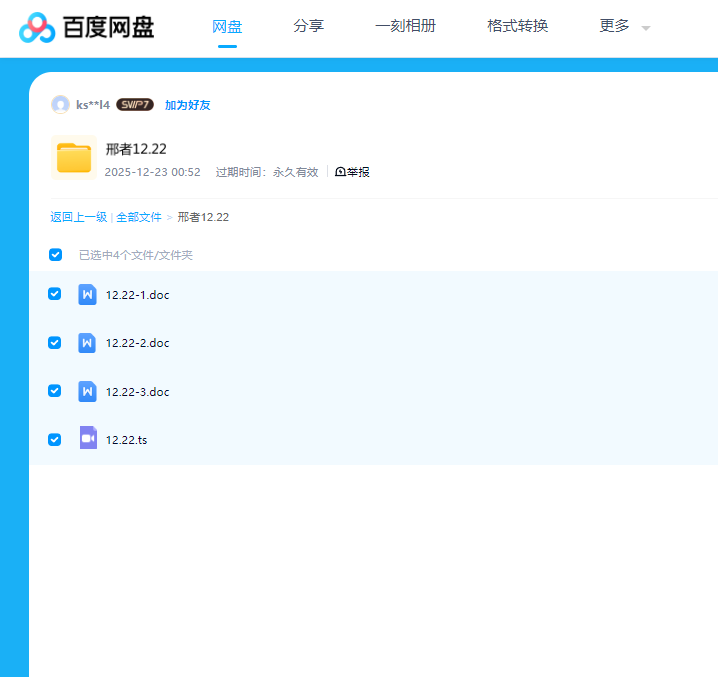This screenshot has height=677, width=718.
Task: Click the 举报 report icon
Action: point(341,172)
